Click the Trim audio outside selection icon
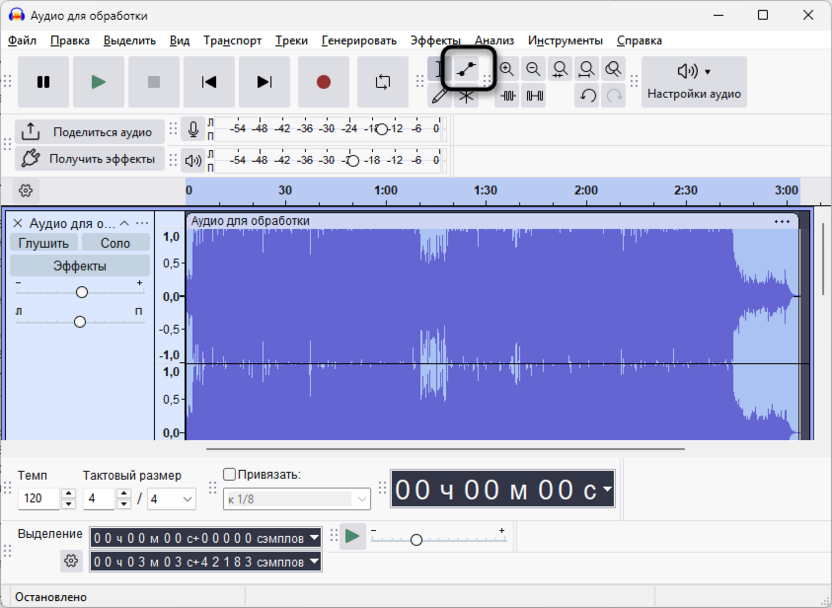 (x=507, y=96)
